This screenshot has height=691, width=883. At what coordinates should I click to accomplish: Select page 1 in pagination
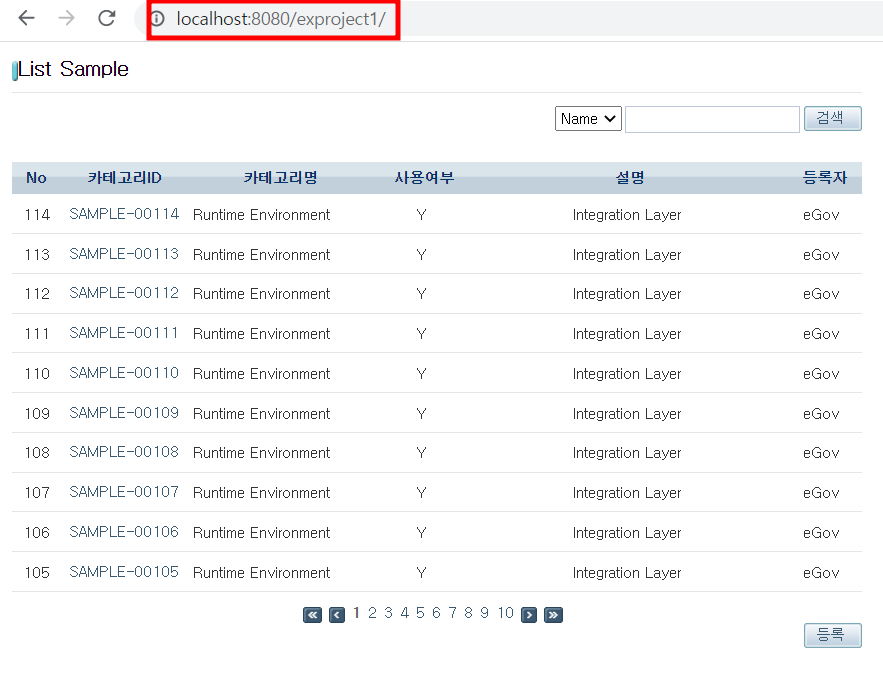pos(356,613)
